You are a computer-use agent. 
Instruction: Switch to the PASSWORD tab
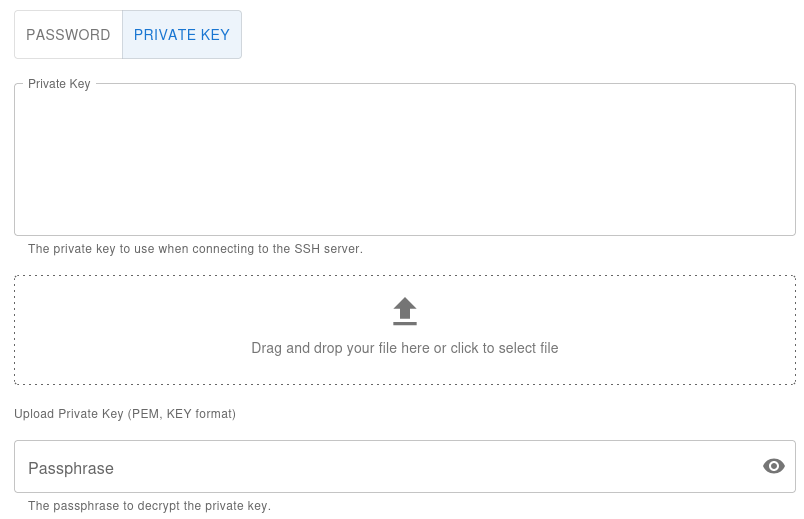pos(68,35)
